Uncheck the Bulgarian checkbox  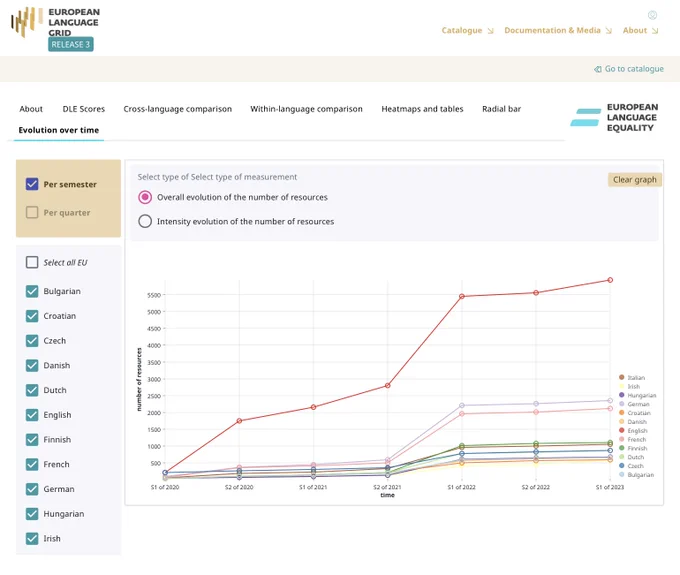32,291
